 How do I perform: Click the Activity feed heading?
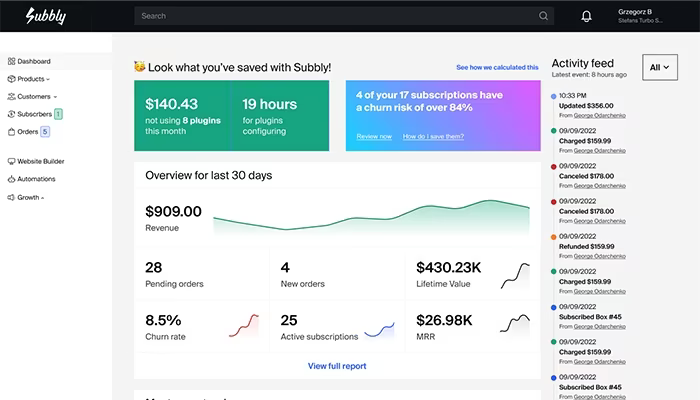[x=583, y=63]
